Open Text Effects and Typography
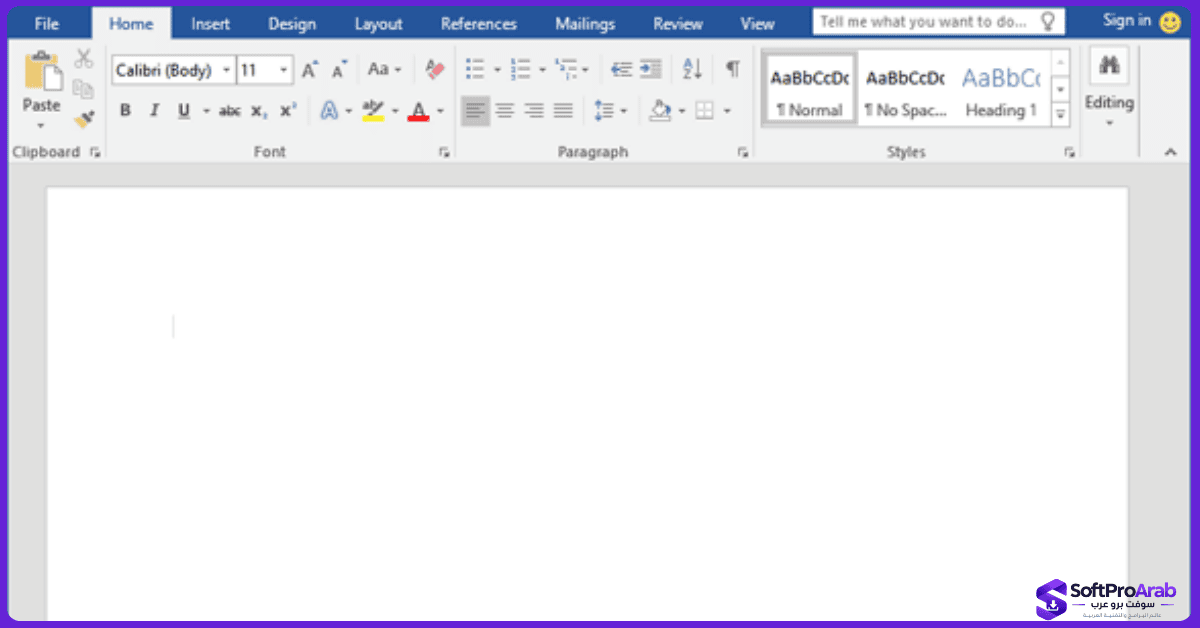Viewport: 1200px width, 628px height. (x=329, y=111)
